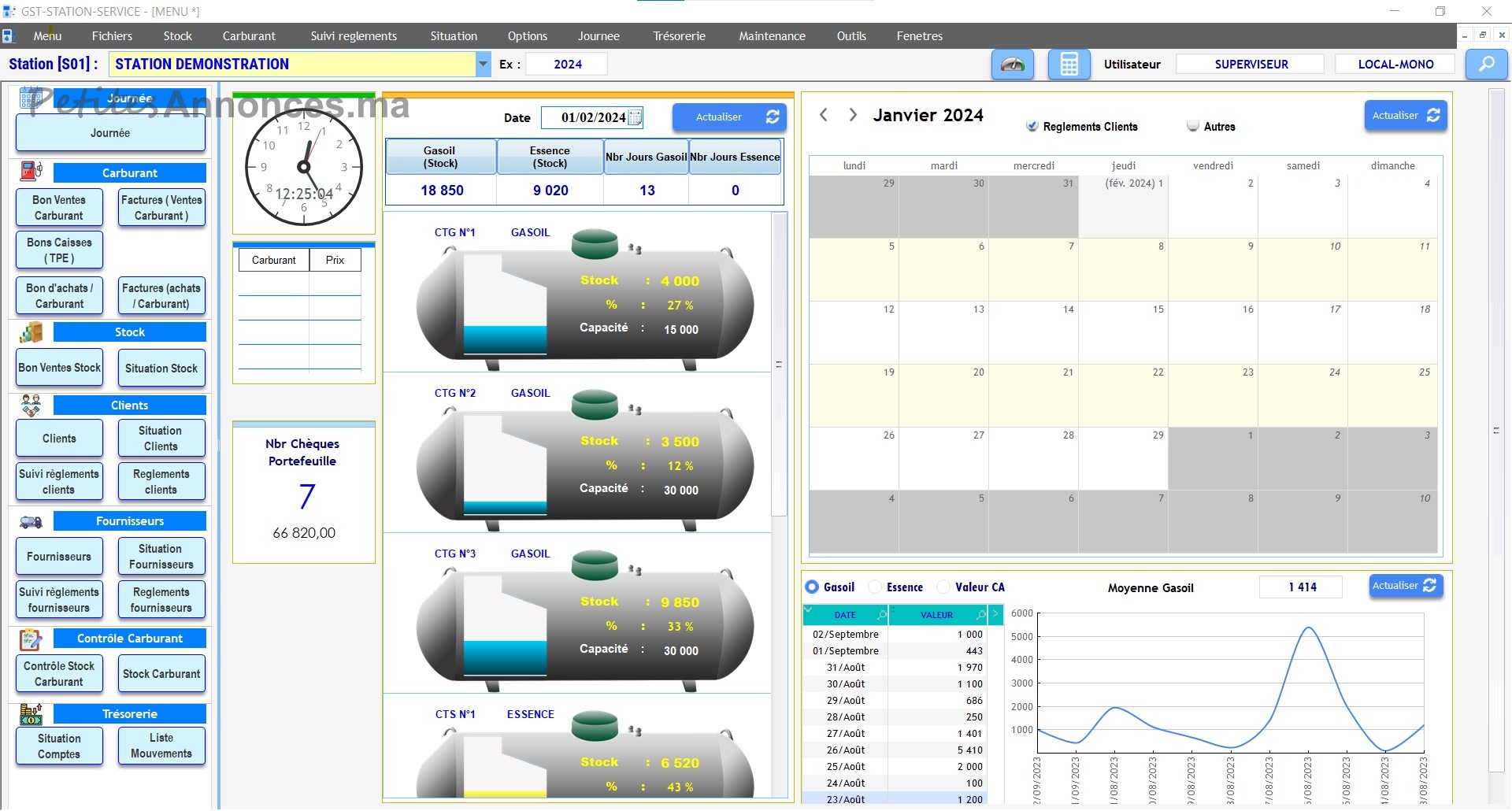This screenshot has height=811, width=1512.
Task: Click the Stock boxes section icon
Action: pos(31,332)
